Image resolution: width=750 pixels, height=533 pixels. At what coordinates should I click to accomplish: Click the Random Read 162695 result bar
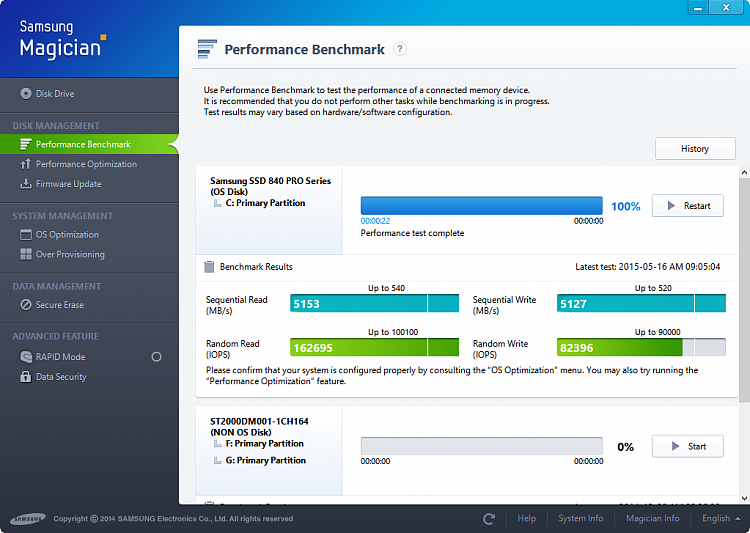click(374, 347)
